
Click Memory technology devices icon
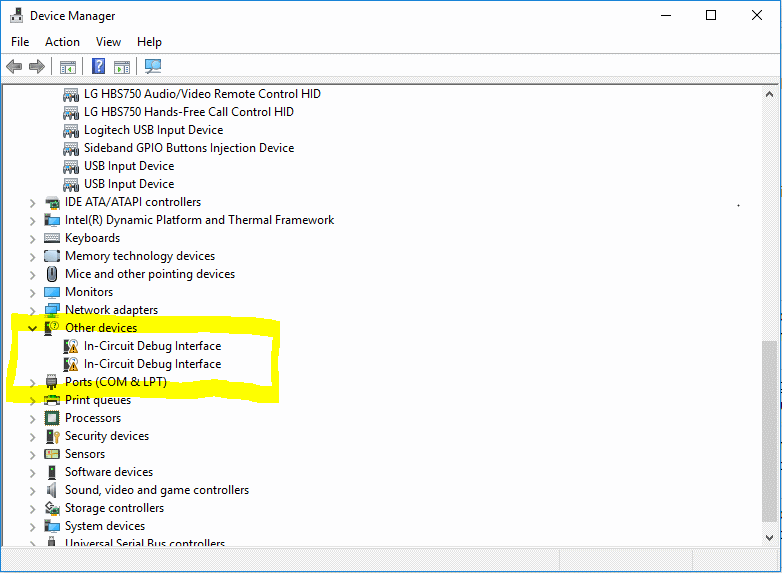[x=52, y=256]
